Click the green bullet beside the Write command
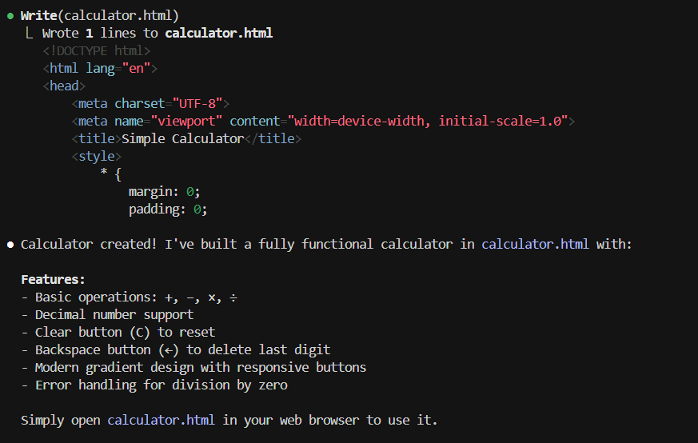Screen dimensions: 698x443 point(10,16)
